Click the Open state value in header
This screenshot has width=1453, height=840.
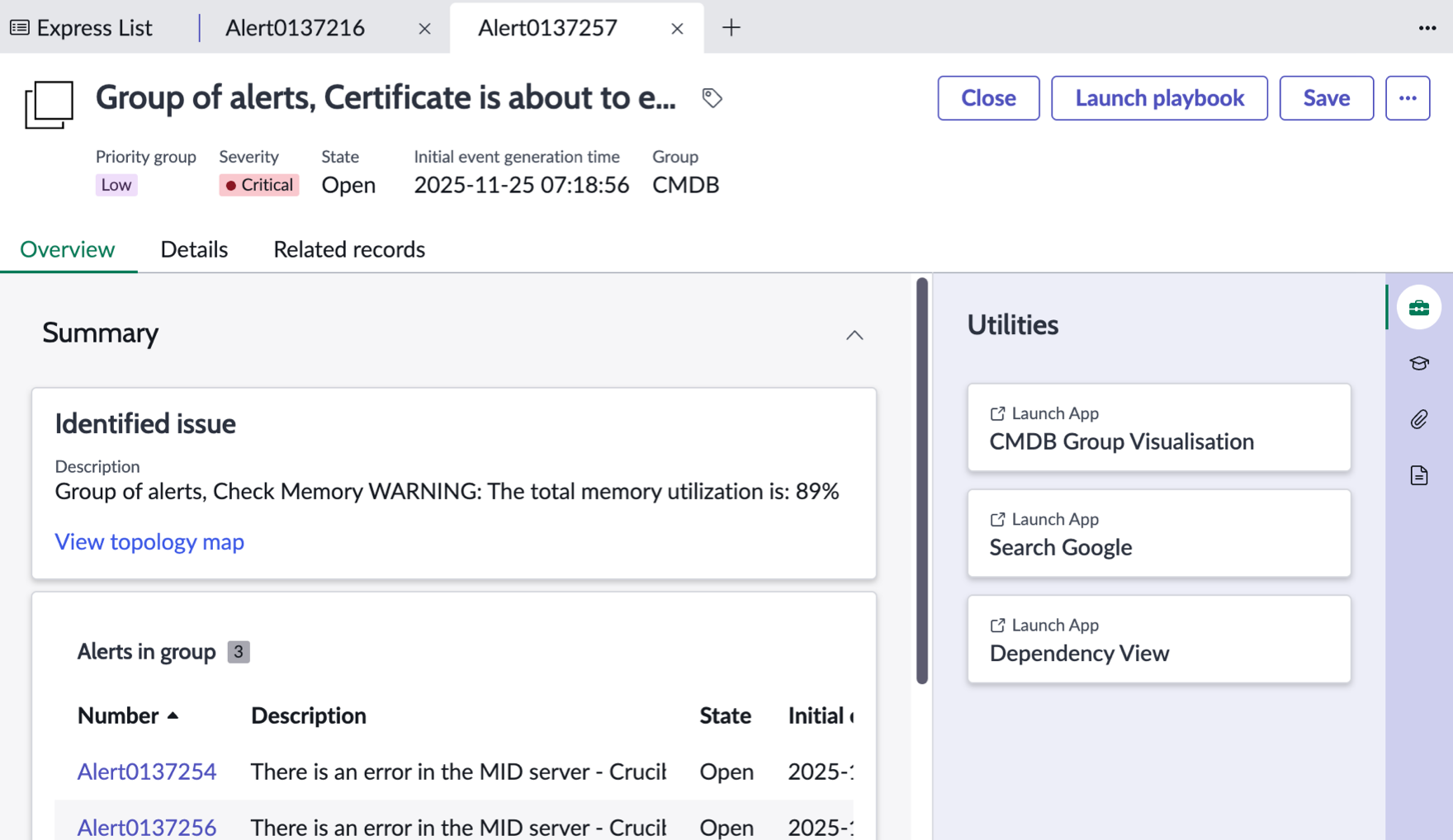point(348,185)
